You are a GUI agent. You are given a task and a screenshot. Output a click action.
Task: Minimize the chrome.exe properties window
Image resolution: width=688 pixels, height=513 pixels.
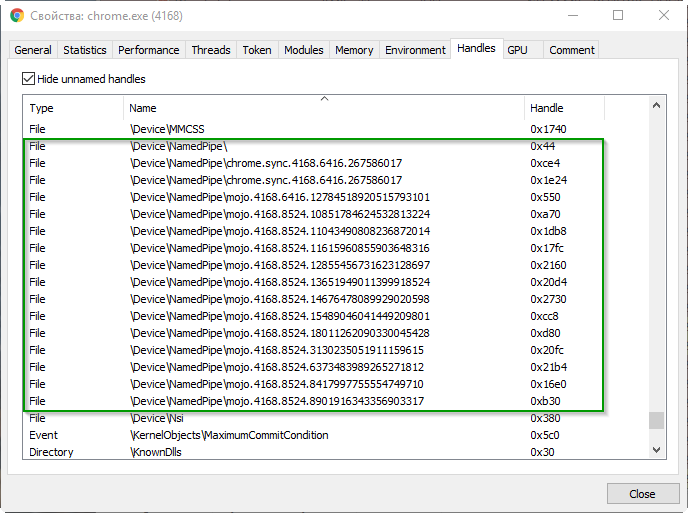click(573, 15)
